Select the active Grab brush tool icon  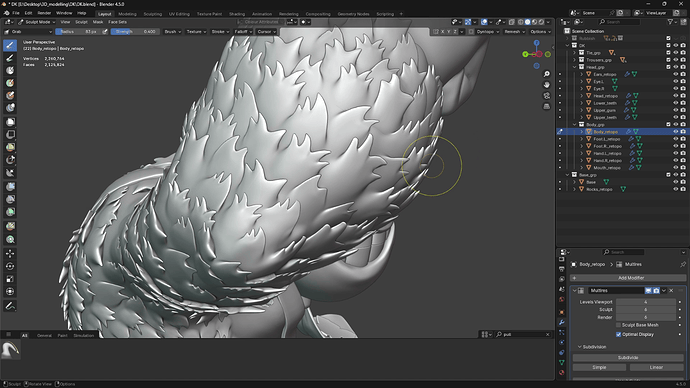pos(10,45)
